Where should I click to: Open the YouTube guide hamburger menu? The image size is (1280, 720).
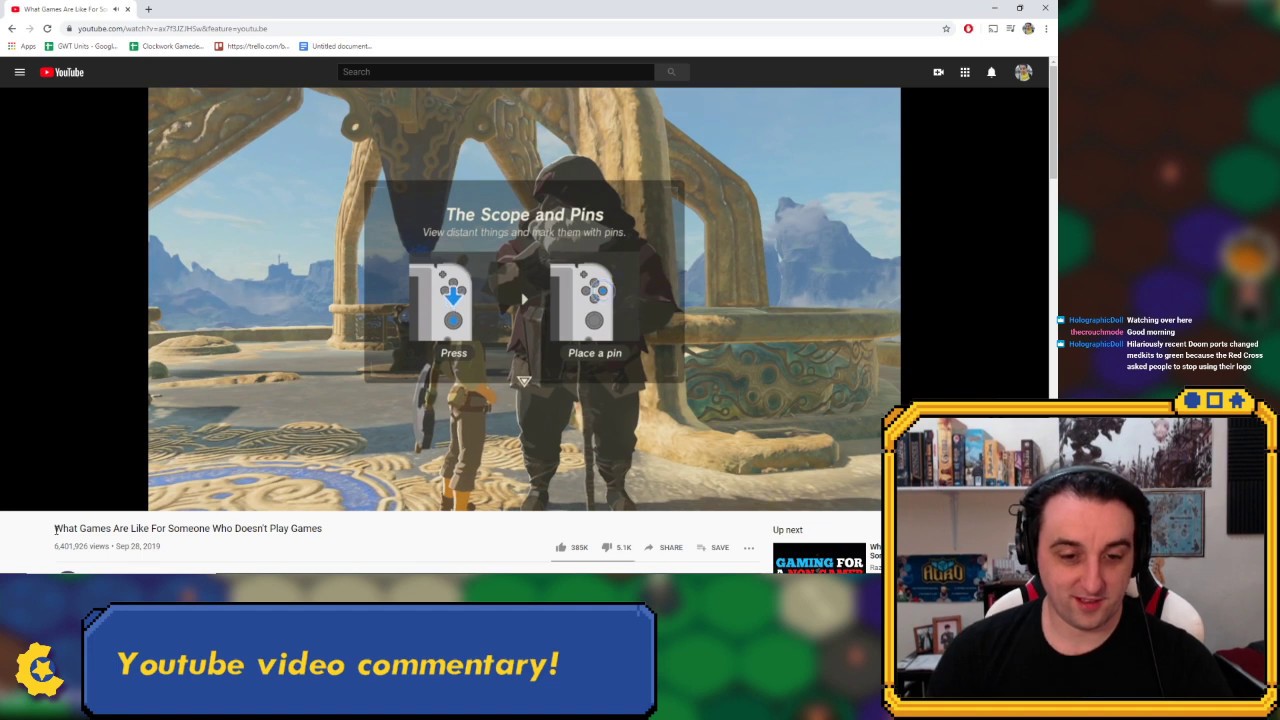click(19, 72)
